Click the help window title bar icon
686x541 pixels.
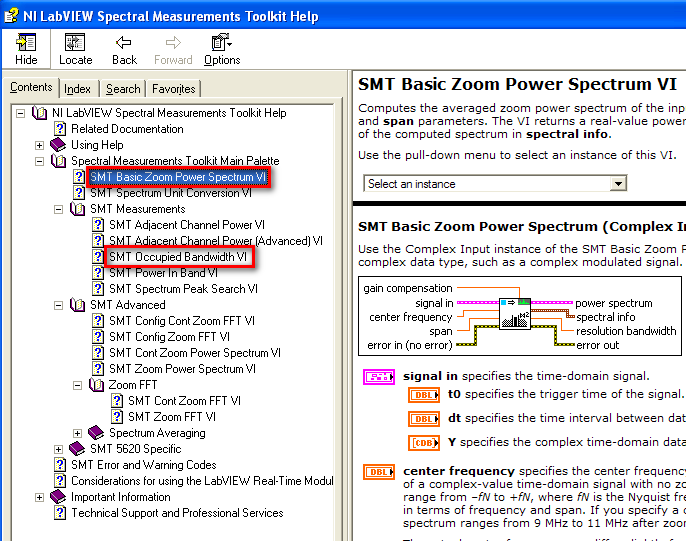(12, 16)
